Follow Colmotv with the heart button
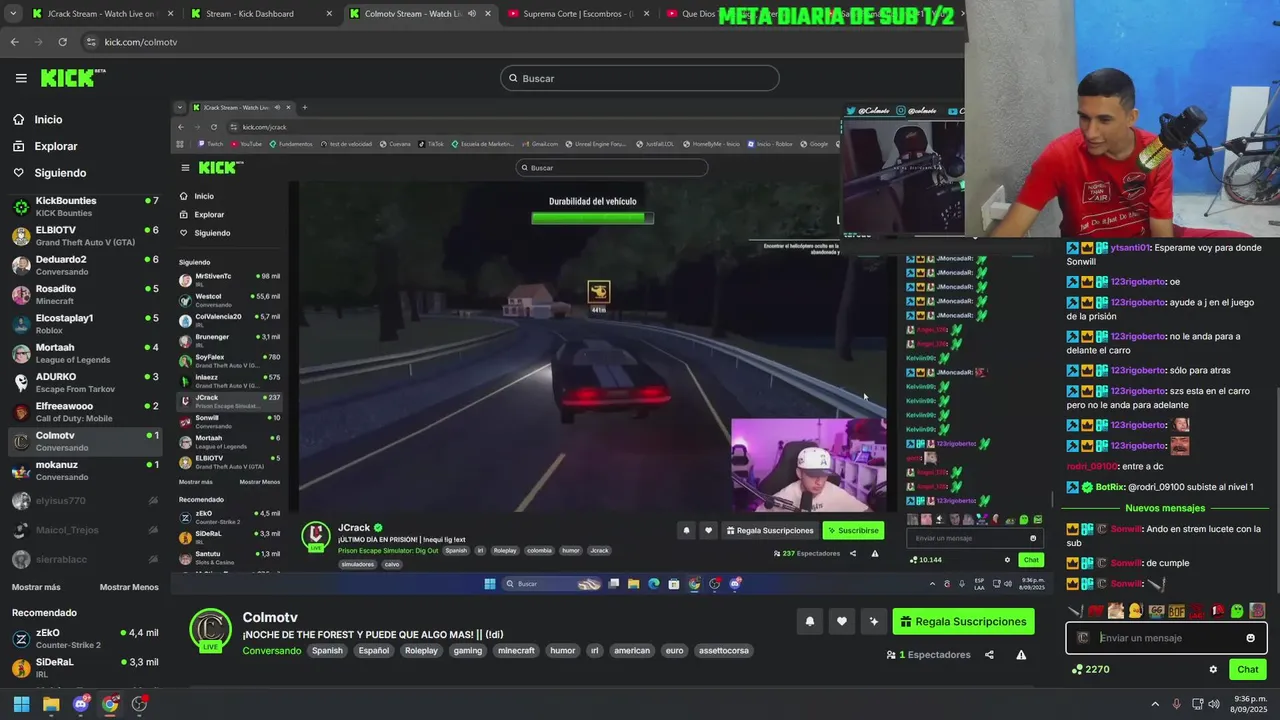Viewport: 1280px width, 720px height. point(842,621)
